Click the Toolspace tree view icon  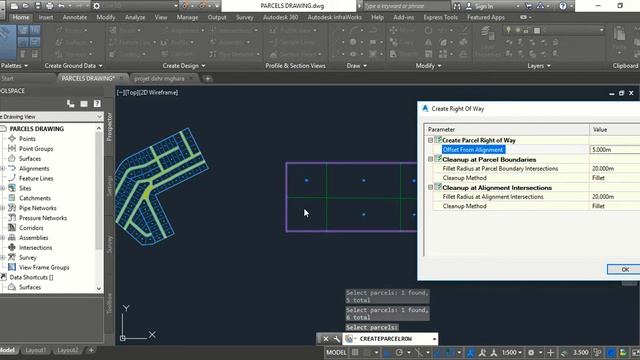(x=71, y=104)
